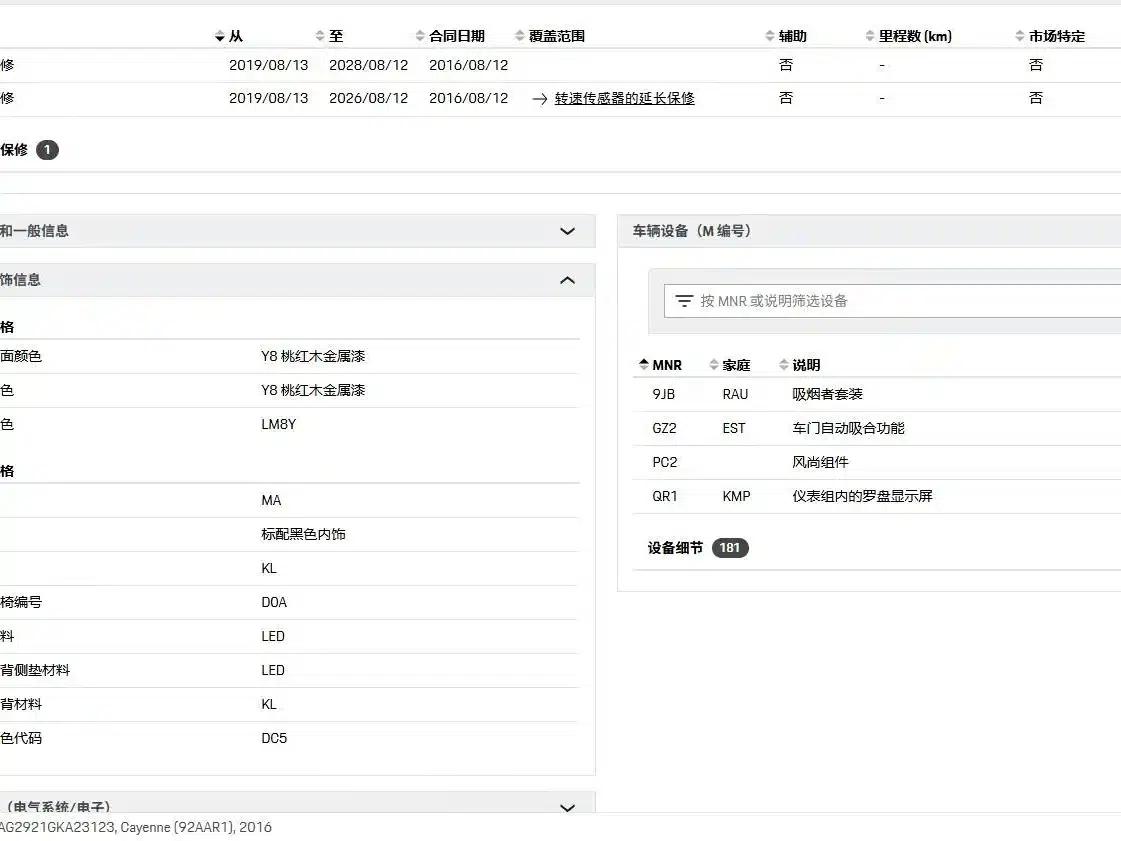Click the arrow before 转速传感器的延长保修
This screenshot has height=841, width=1121.
(x=540, y=99)
